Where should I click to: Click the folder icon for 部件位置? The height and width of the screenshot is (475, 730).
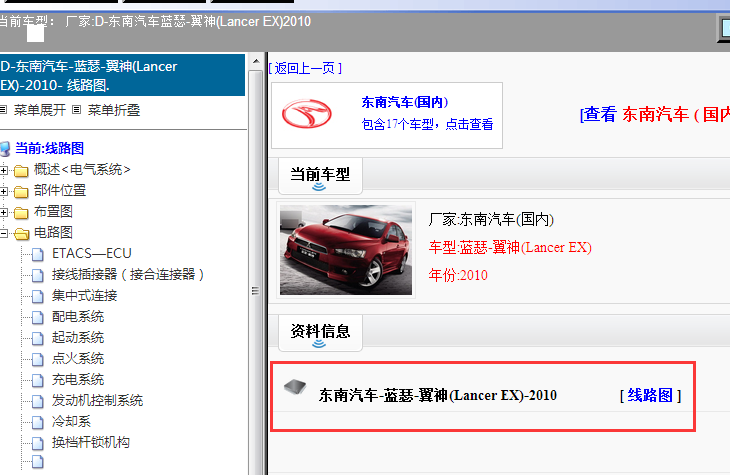click(x=21, y=192)
